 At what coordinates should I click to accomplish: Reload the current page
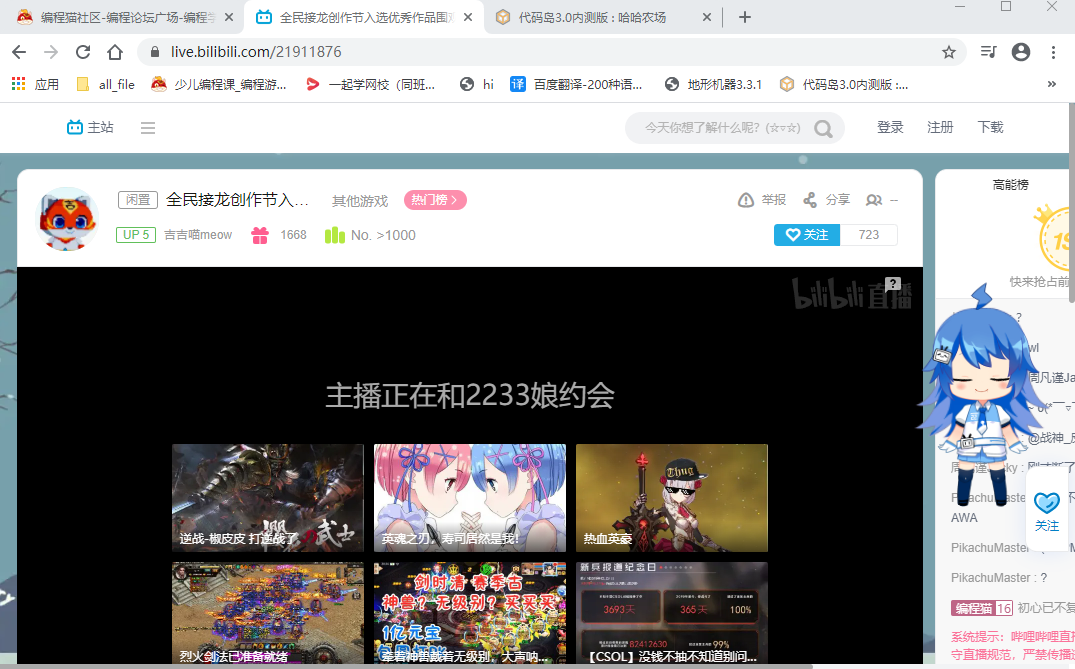coord(83,52)
